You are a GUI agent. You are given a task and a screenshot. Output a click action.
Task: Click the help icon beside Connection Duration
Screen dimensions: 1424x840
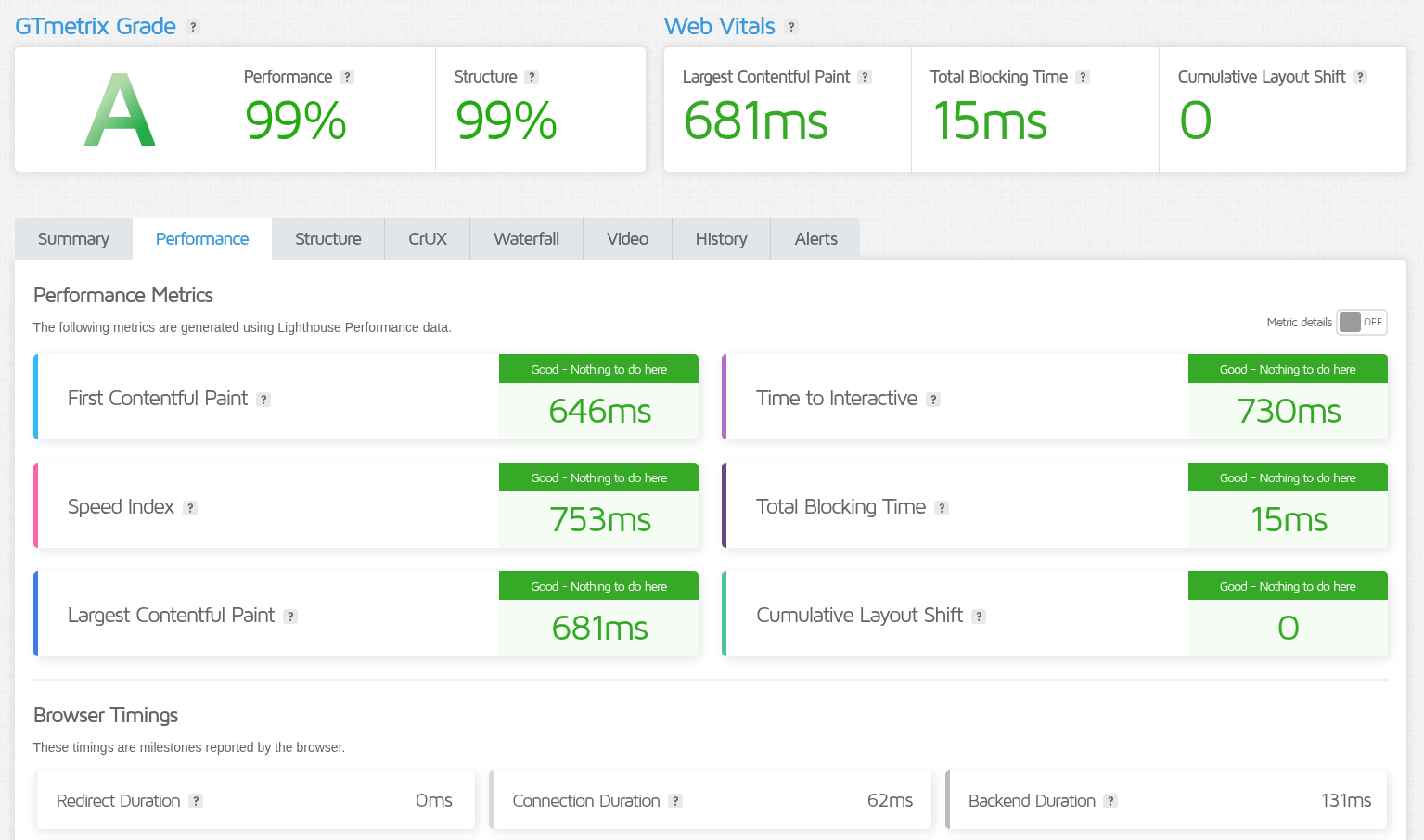tap(675, 801)
